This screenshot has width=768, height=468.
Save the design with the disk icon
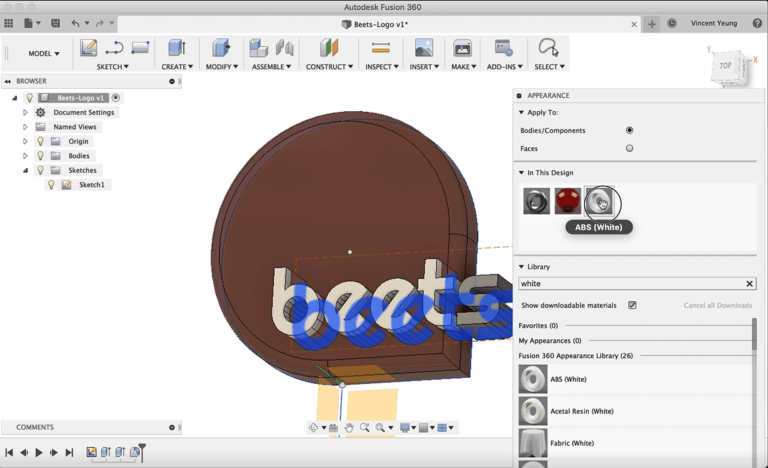pos(55,23)
